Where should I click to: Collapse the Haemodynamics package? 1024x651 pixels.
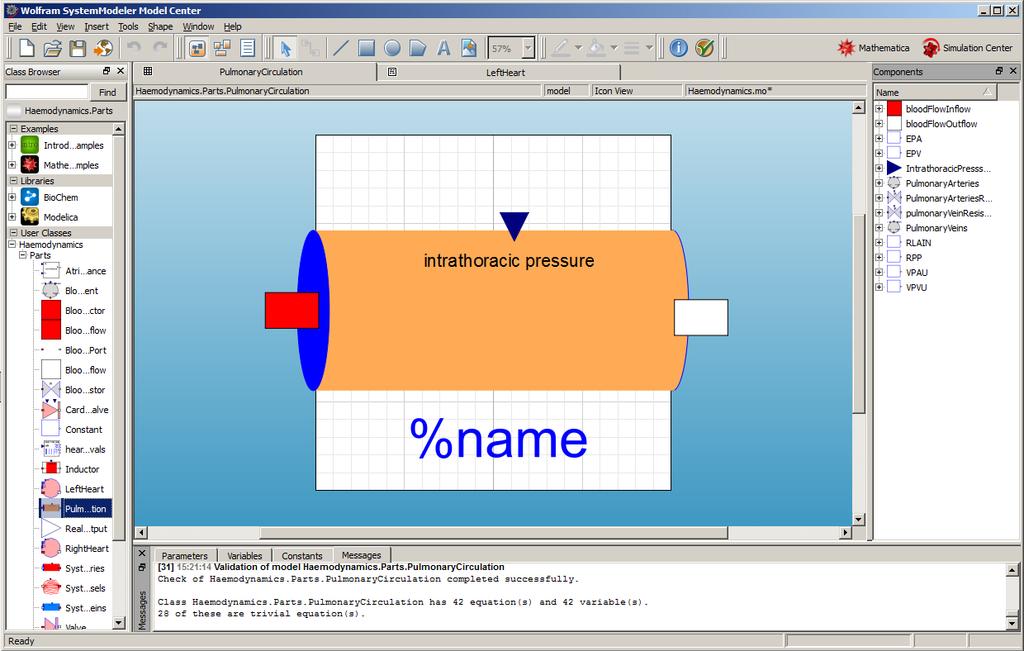pyautogui.click(x=12, y=244)
